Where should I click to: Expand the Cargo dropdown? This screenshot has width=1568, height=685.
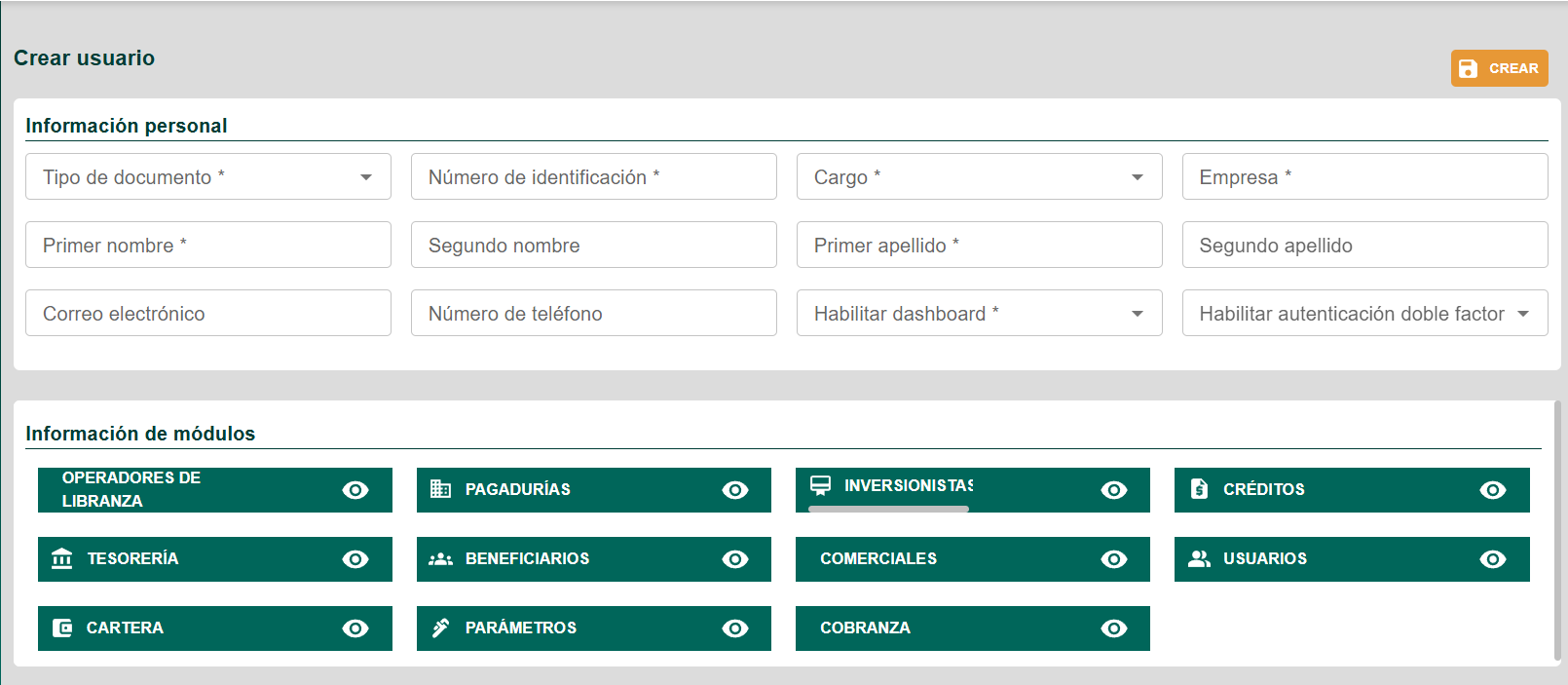pos(979,176)
